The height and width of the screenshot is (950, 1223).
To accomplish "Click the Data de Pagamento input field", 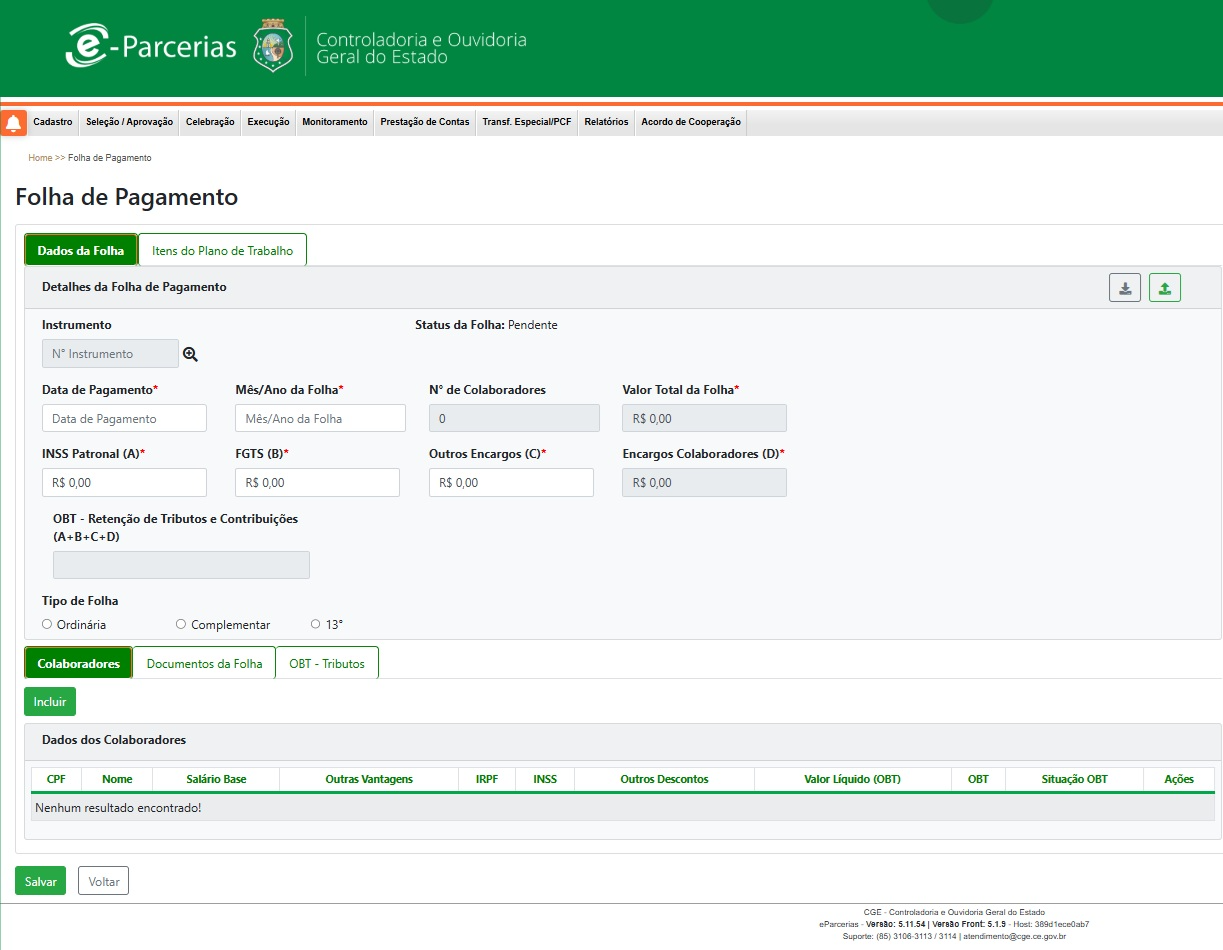I will coord(124,417).
